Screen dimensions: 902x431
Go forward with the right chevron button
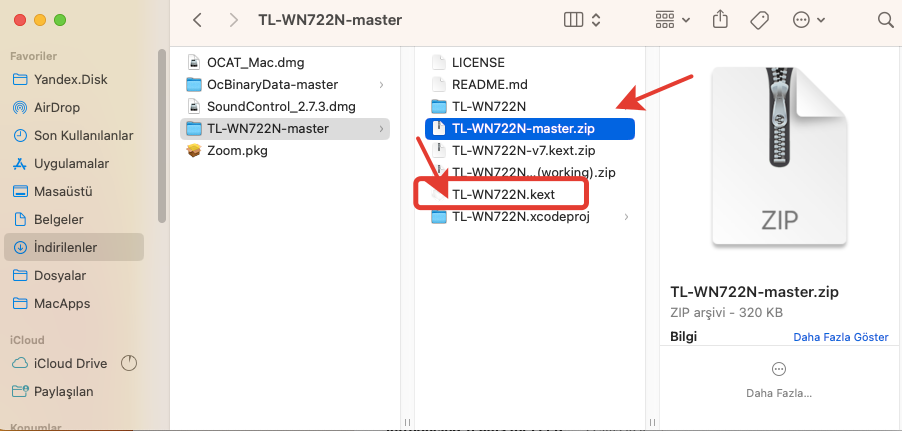[233, 20]
